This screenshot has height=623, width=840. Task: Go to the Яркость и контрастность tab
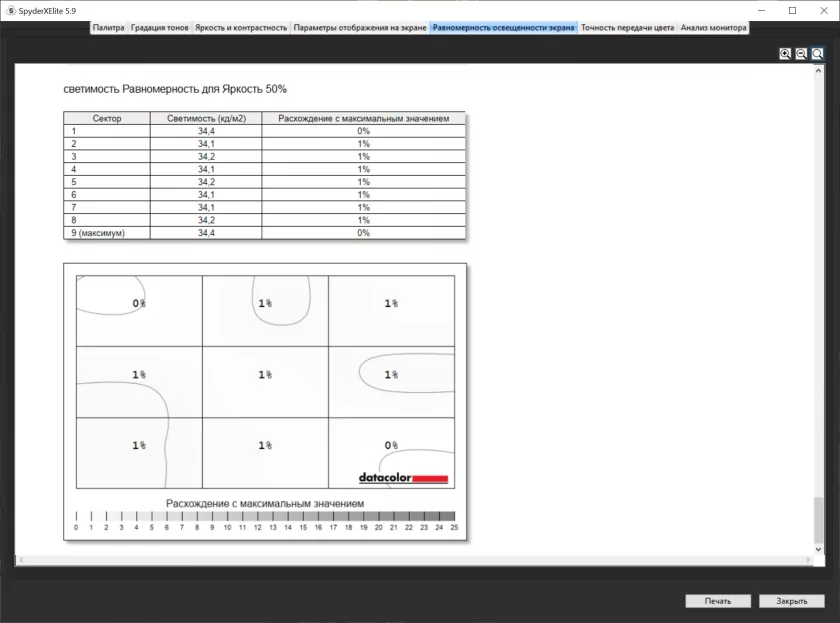click(240, 28)
